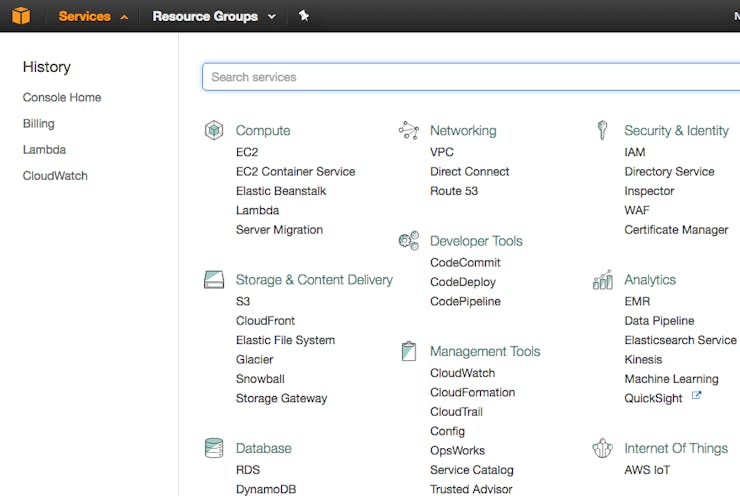Image resolution: width=740 pixels, height=496 pixels.
Task: Open Data Pipeline
Action: 659,320
